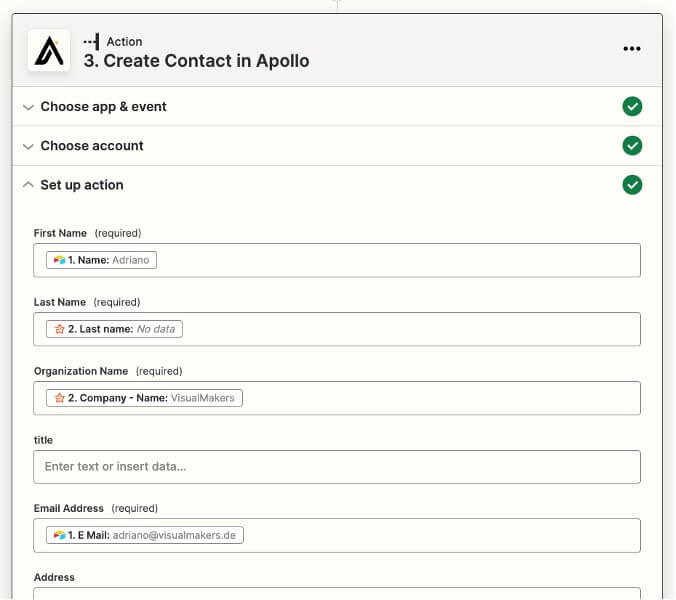Select the '1. Name: Adriano' data pill
Screen dimensions: 676x600
pos(101,260)
